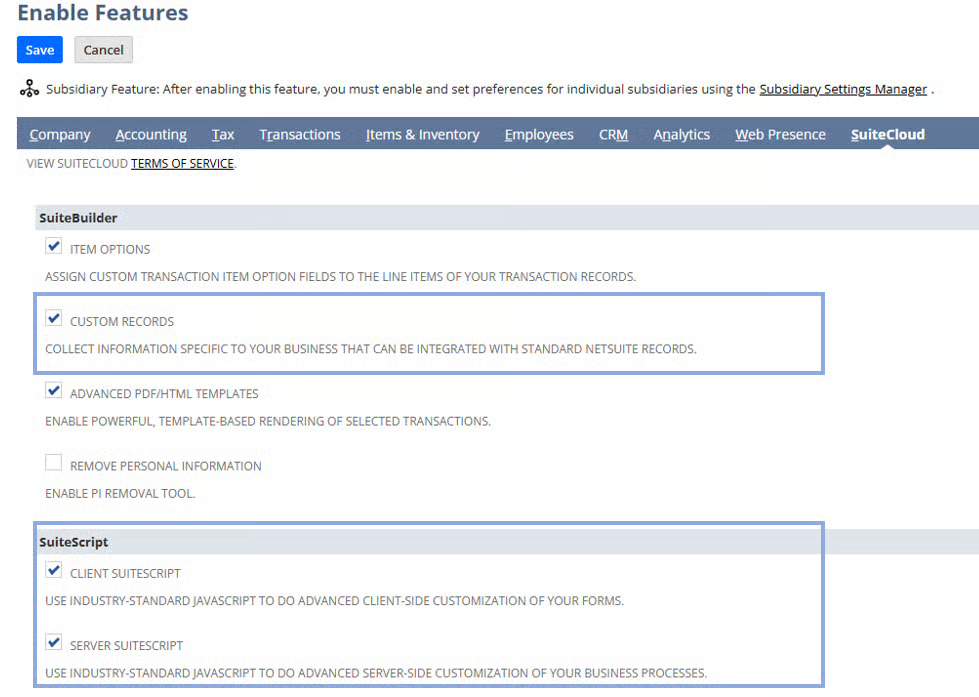Image resolution: width=979 pixels, height=697 pixels.
Task: Toggle the Custom Records checkbox
Action: click(x=54, y=319)
